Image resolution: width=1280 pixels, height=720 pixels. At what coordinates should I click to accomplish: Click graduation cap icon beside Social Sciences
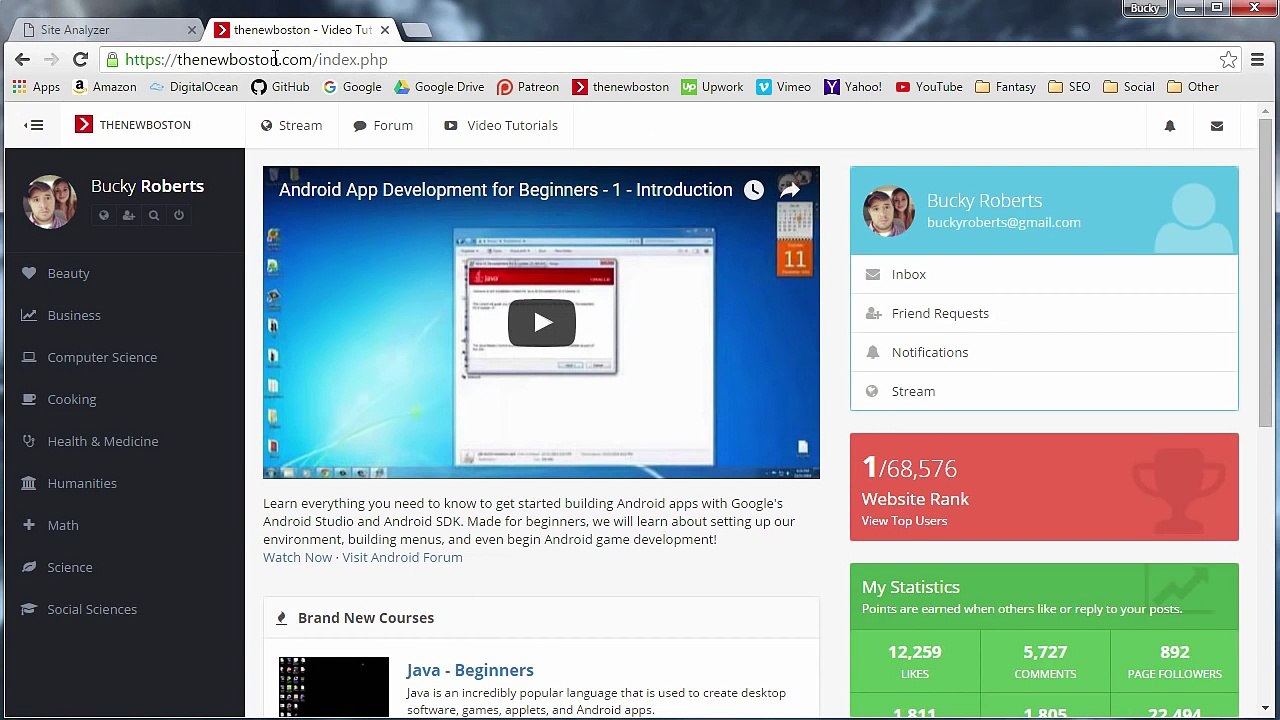point(29,609)
